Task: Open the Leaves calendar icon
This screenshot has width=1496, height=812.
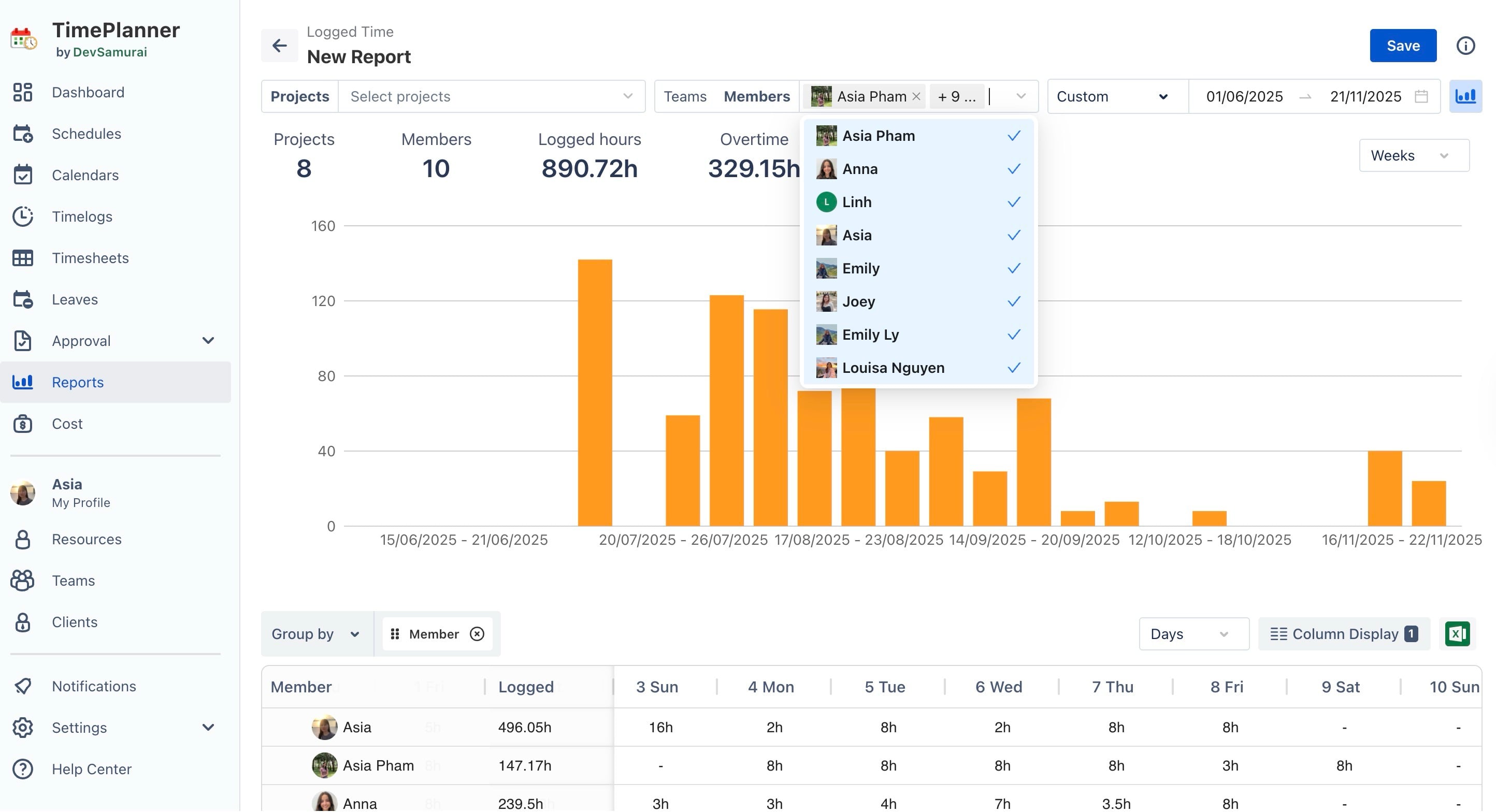Action: pyautogui.click(x=23, y=299)
